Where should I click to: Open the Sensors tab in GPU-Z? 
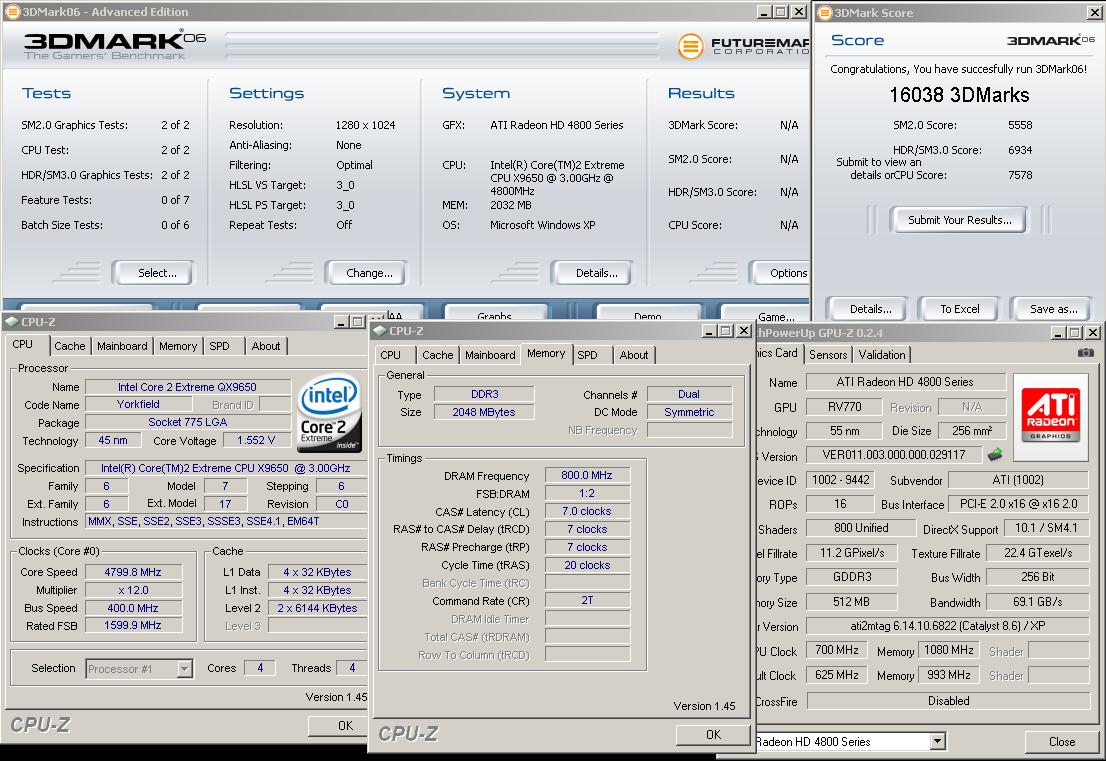pos(828,355)
